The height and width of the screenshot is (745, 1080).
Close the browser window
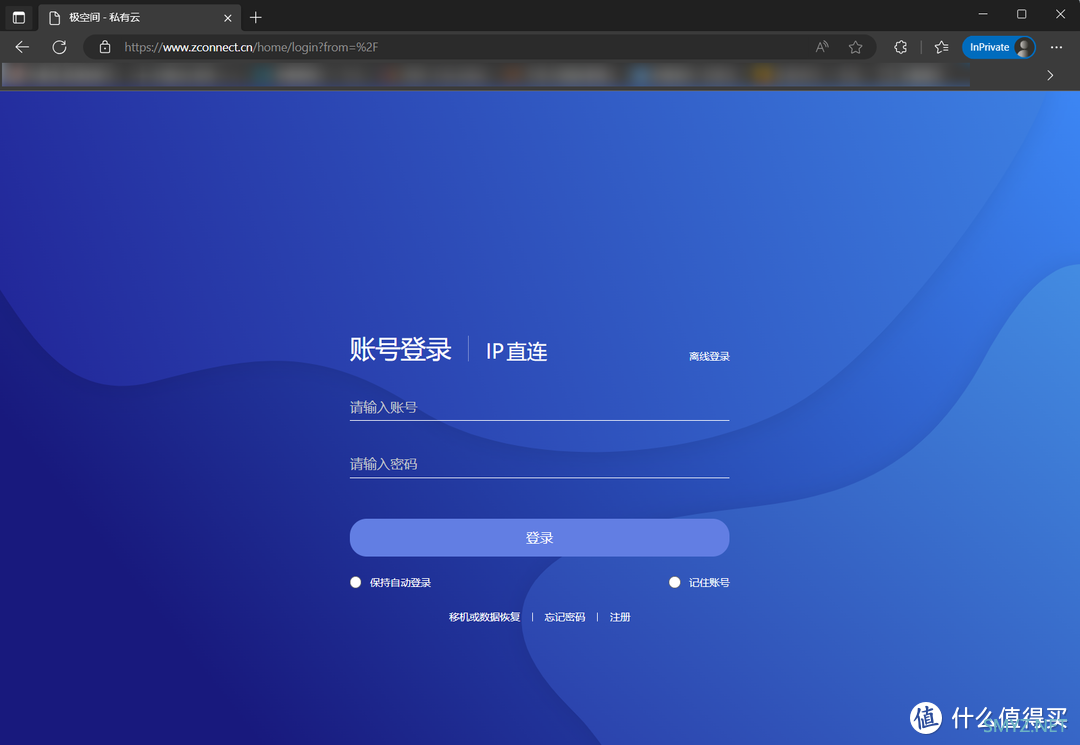[x=1061, y=14]
